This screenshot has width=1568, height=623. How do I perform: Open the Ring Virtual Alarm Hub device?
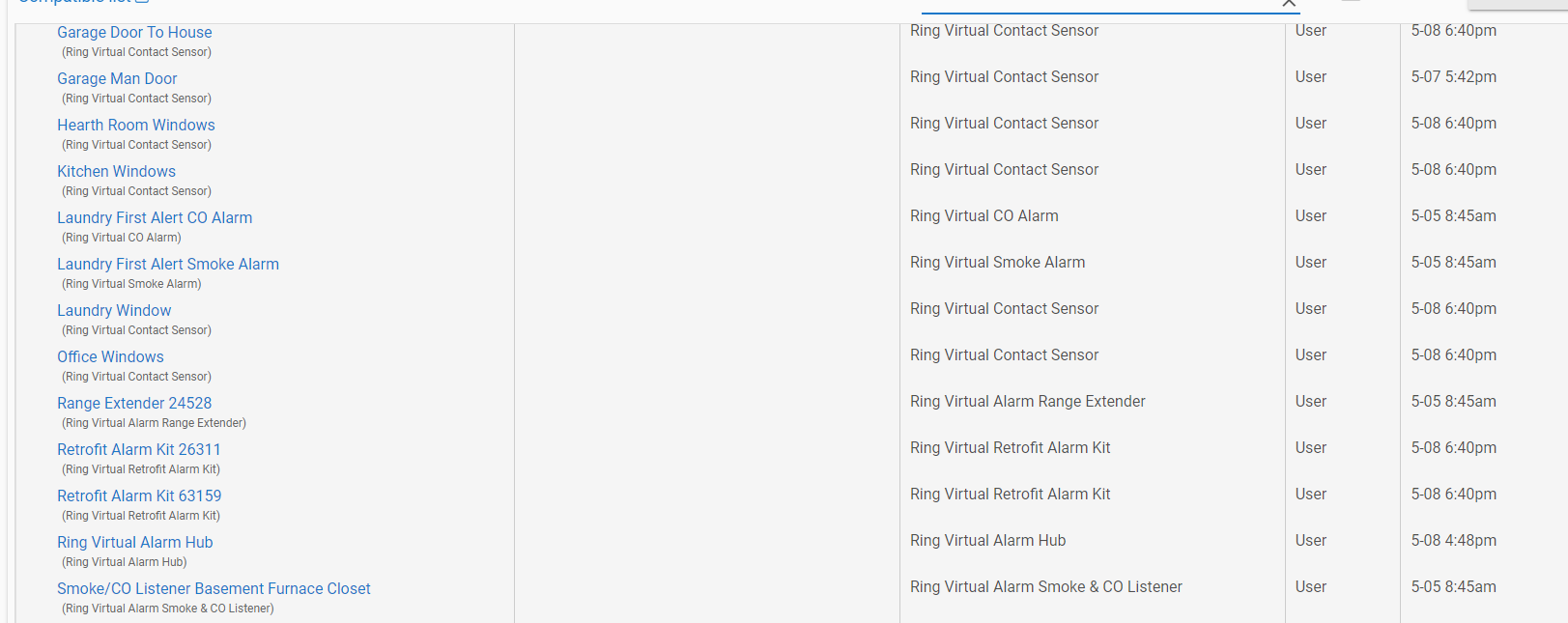tap(135, 542)
